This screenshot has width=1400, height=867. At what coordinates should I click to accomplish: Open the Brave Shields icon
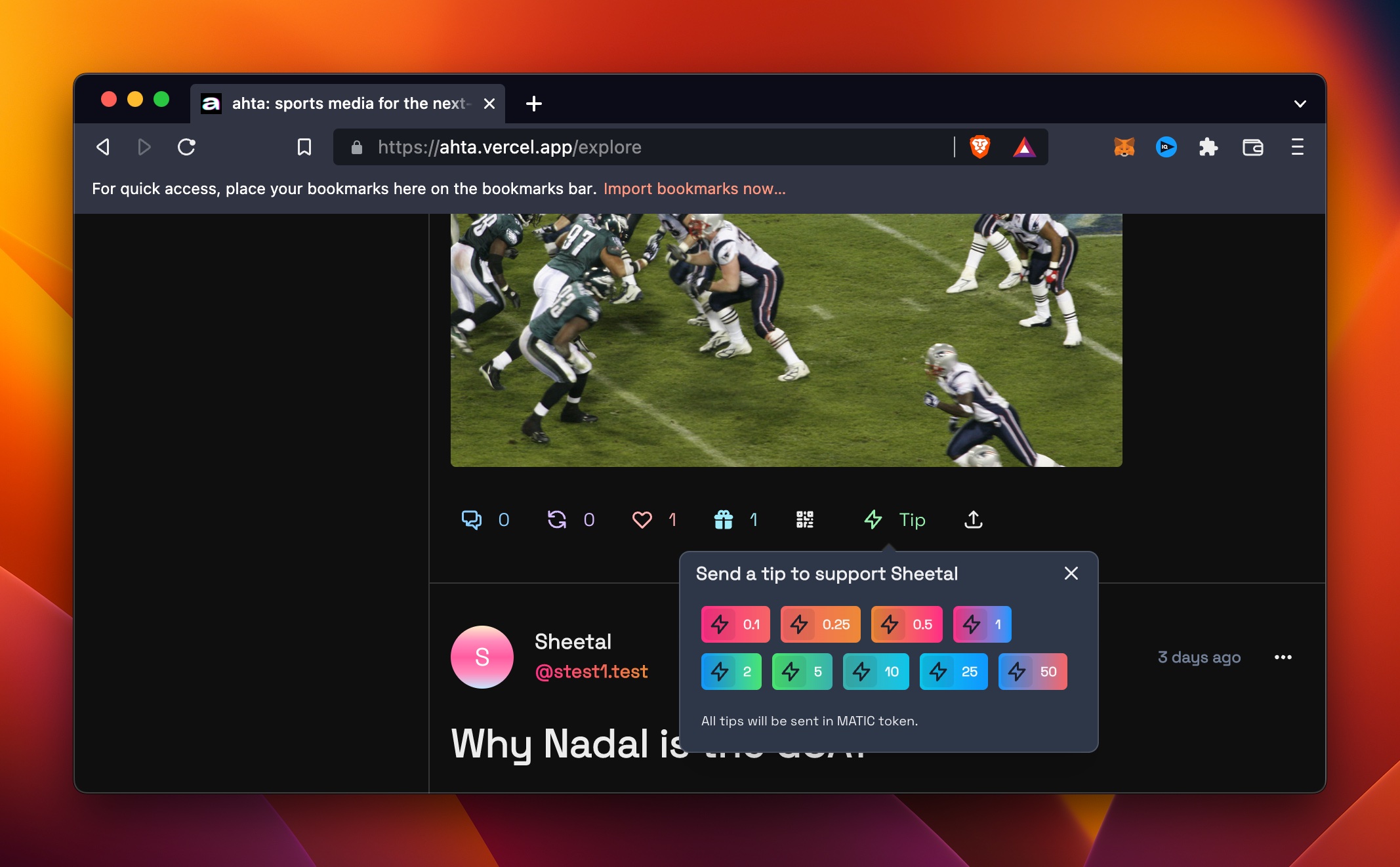coord(979,147)
